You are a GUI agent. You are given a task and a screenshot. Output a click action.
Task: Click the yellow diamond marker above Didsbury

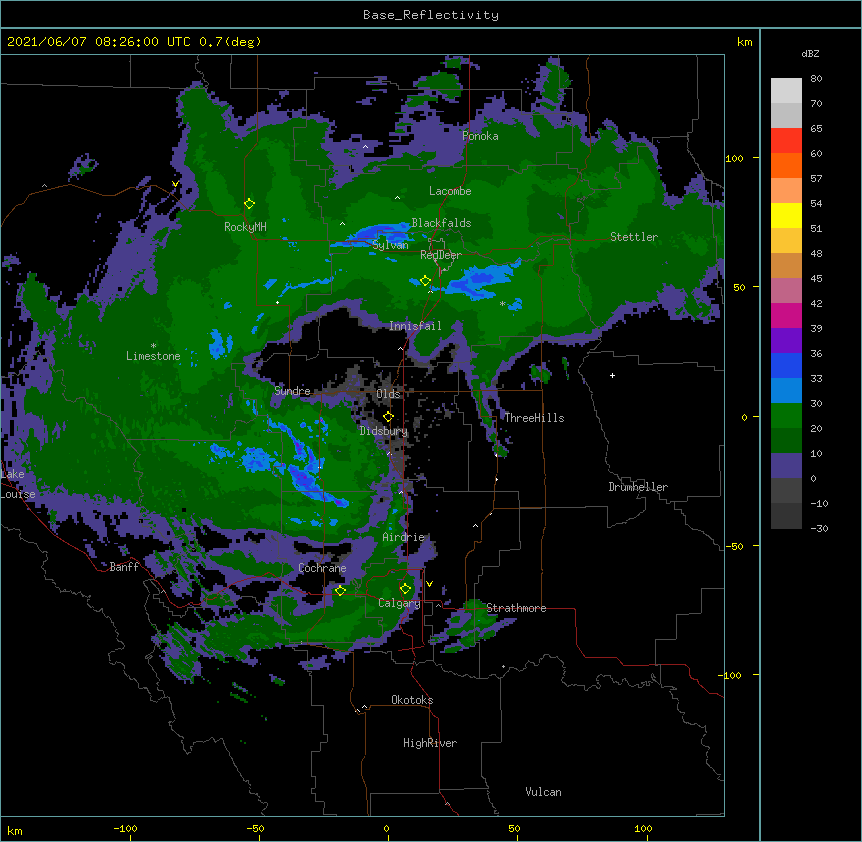[x=388, y=417]
